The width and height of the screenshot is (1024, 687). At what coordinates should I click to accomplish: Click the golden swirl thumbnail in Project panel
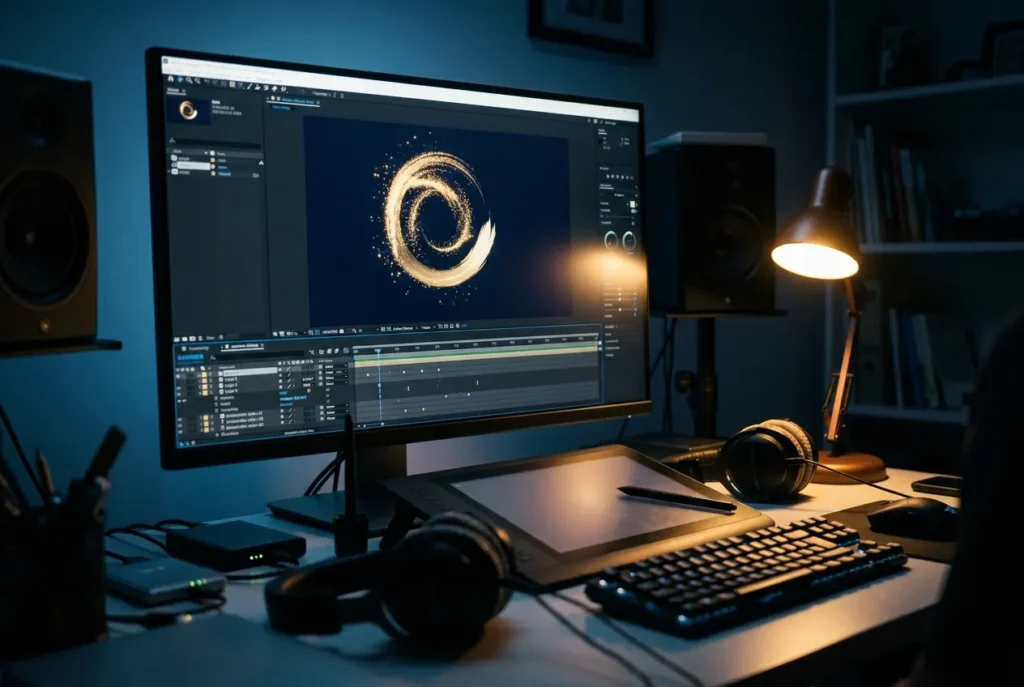(x=188, y=110)
